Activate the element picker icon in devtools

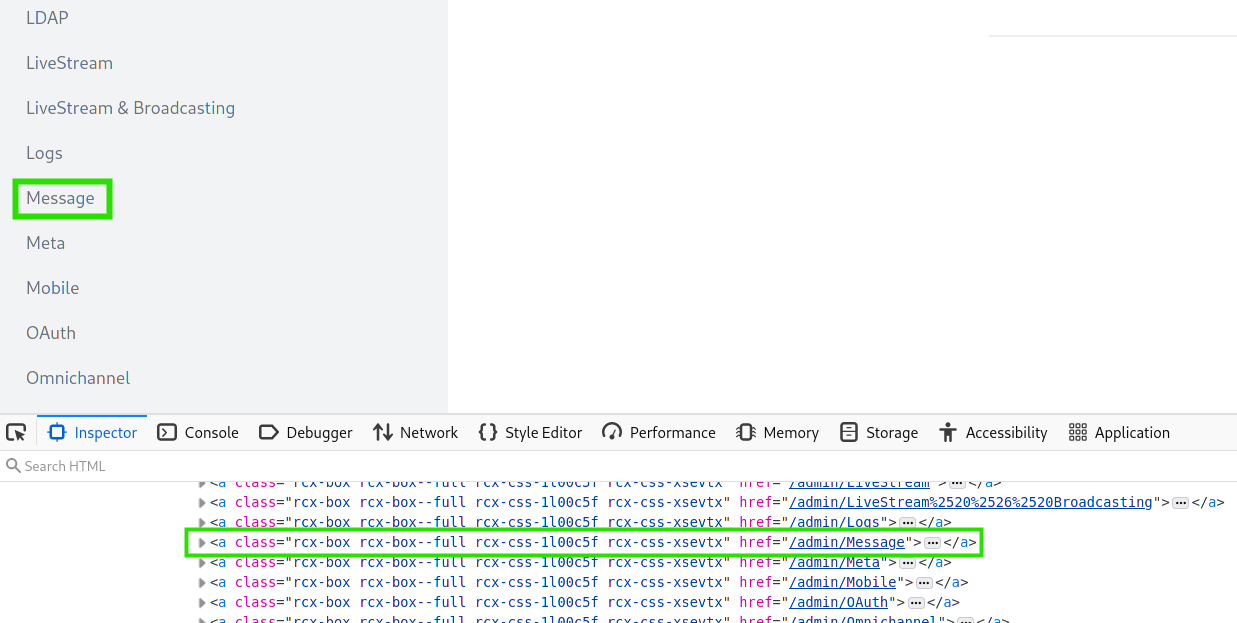[x=16, y=432]
